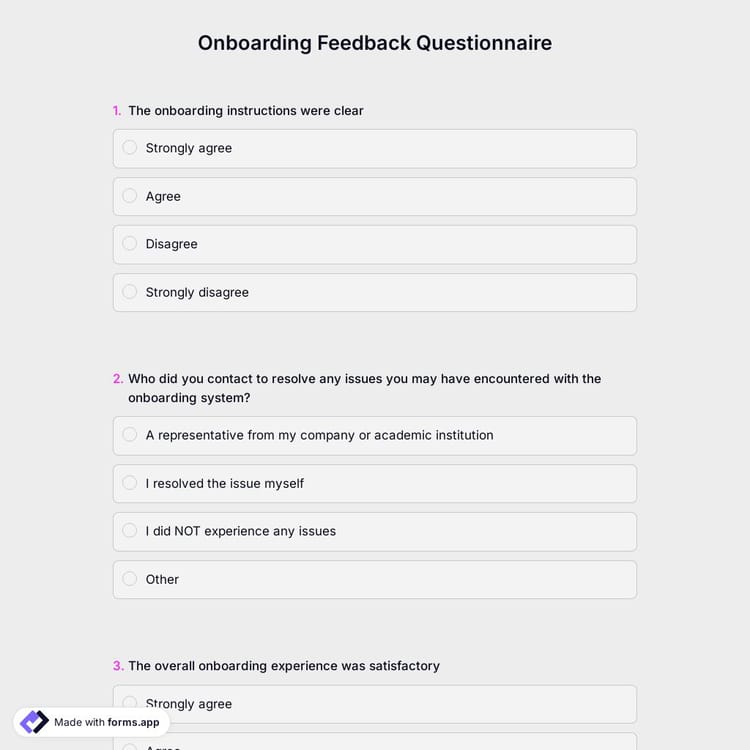750x750 pixels.
Task: Click the pink number 2 question marker
Action: tap(118, 379)
